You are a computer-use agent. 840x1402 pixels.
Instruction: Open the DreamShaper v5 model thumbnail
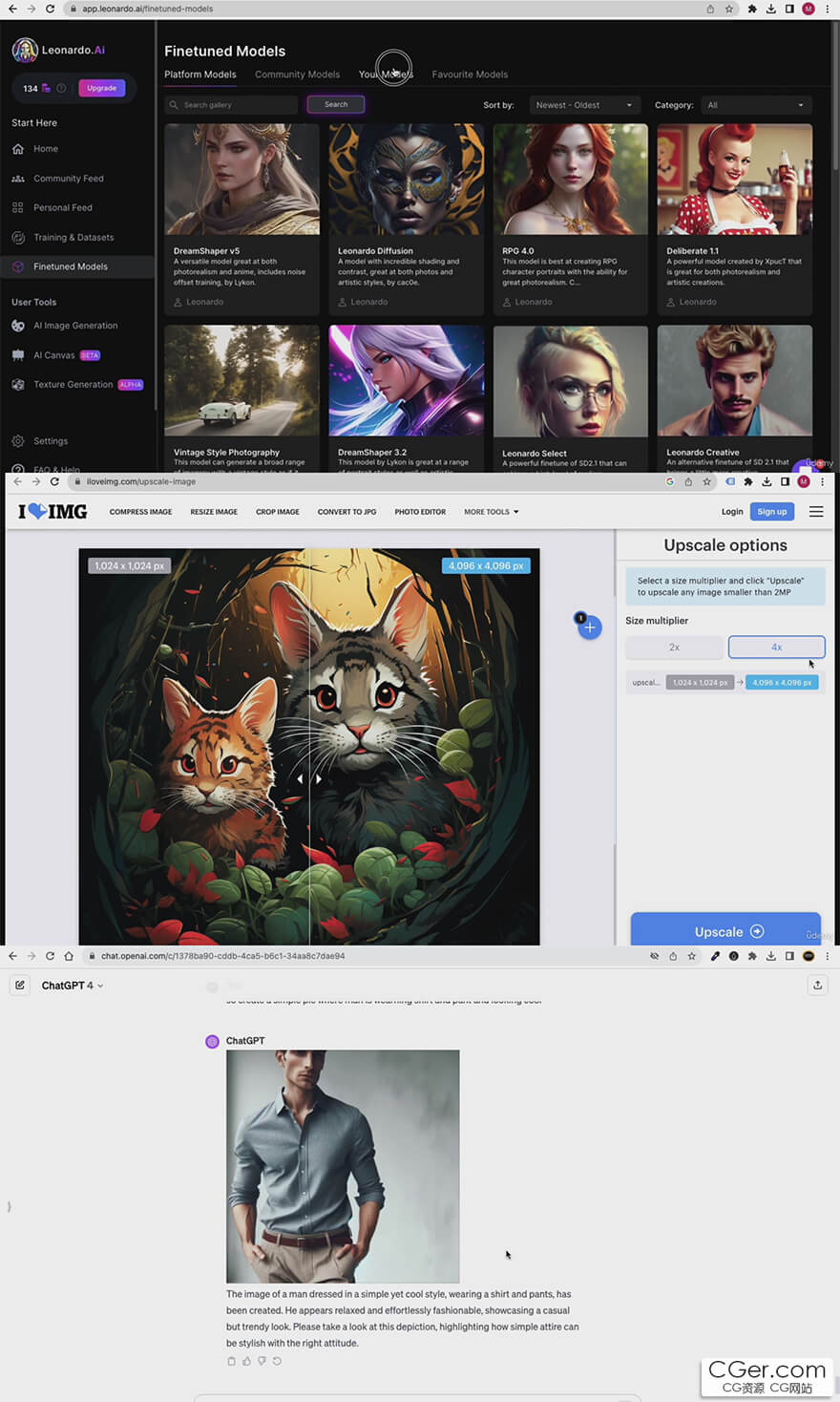point(241,180)
